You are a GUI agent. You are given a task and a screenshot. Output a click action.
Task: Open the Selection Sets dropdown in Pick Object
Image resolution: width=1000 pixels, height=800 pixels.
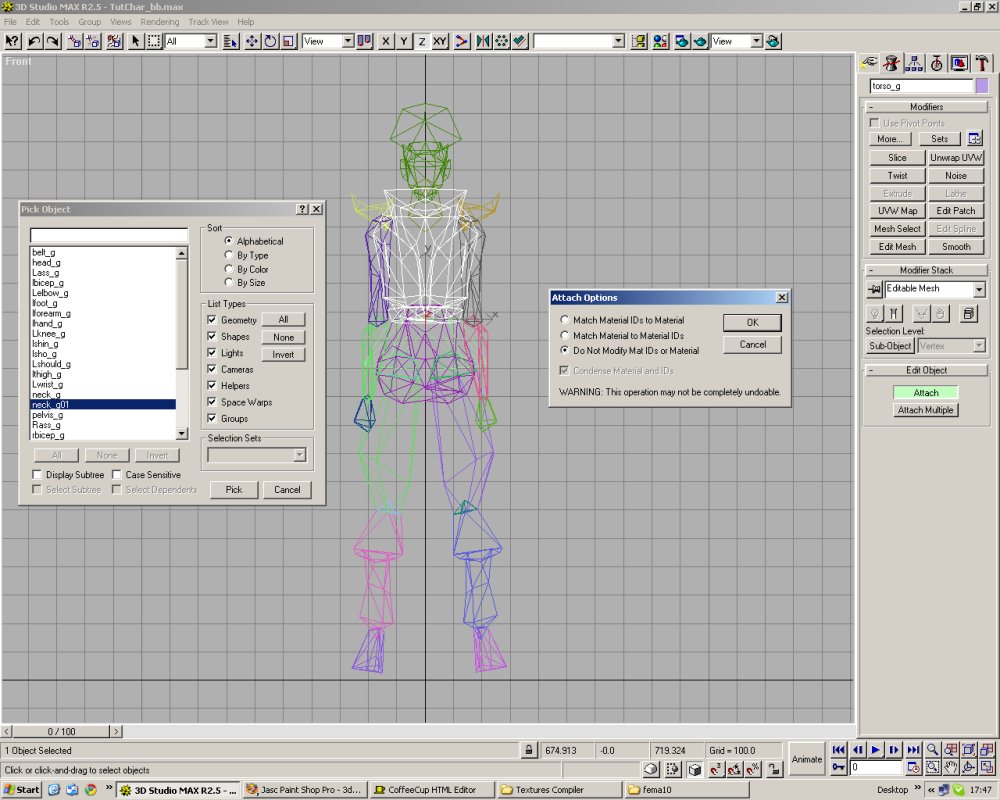pyautogui.click(x=299, y=455)
